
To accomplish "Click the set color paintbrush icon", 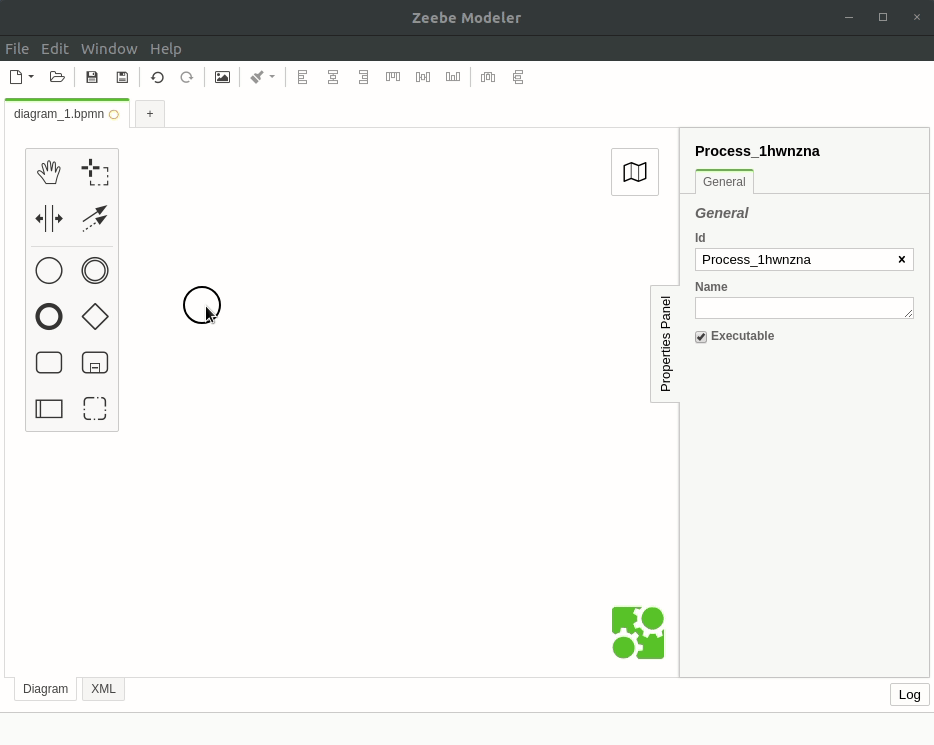I will point(257,77).
